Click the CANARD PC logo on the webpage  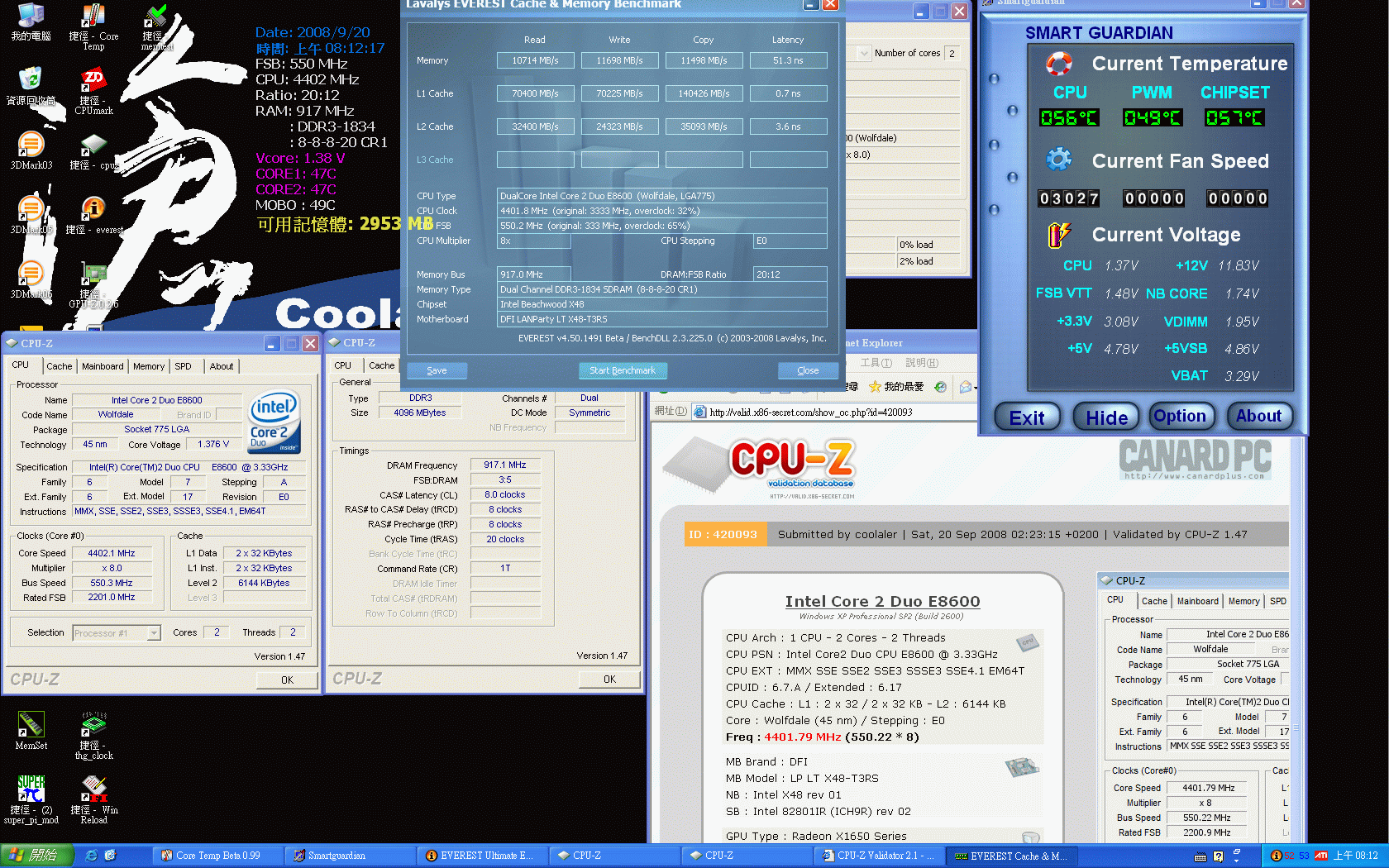[x=1196, y=459]
